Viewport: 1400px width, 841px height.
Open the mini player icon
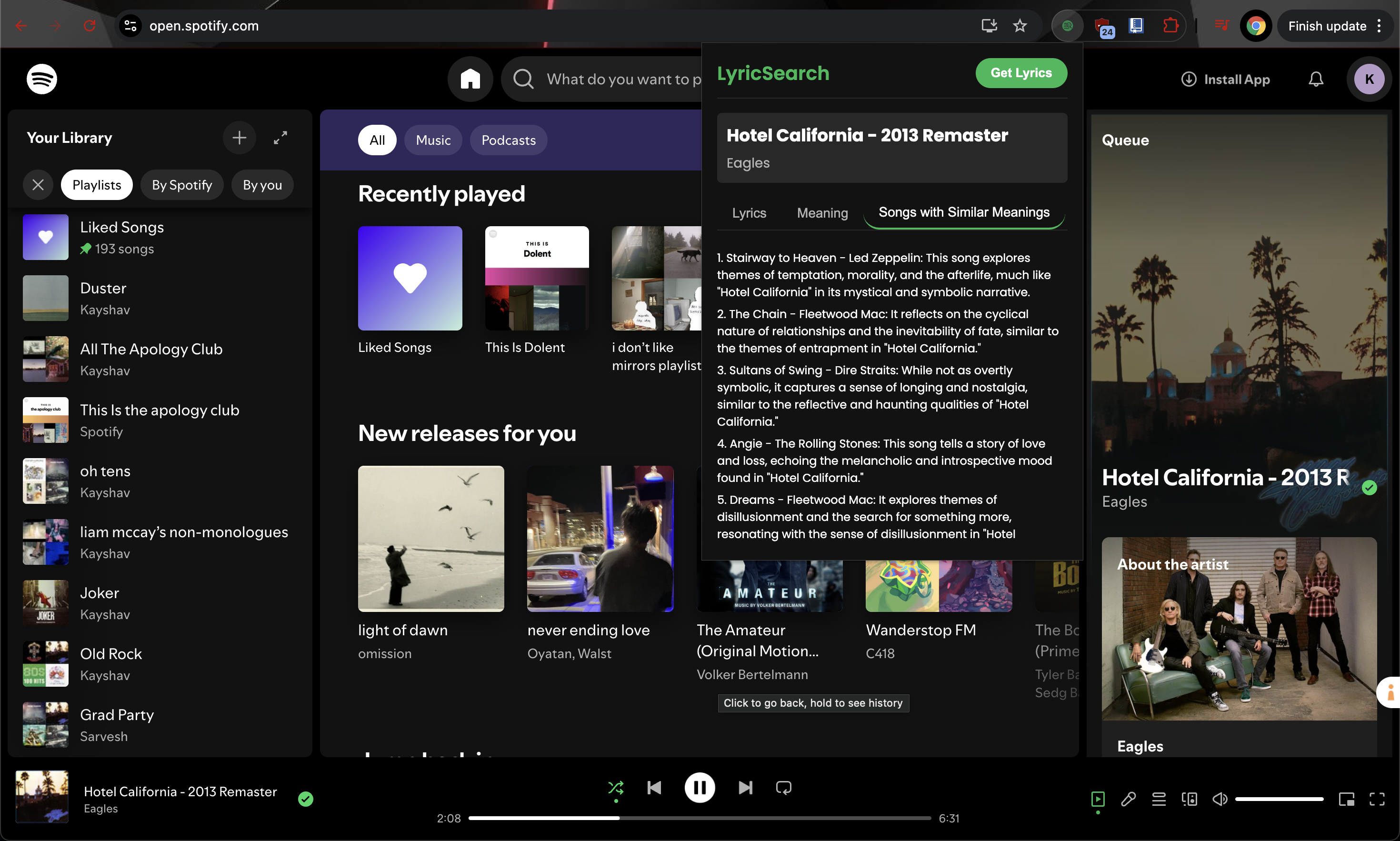coord(1346,799)
